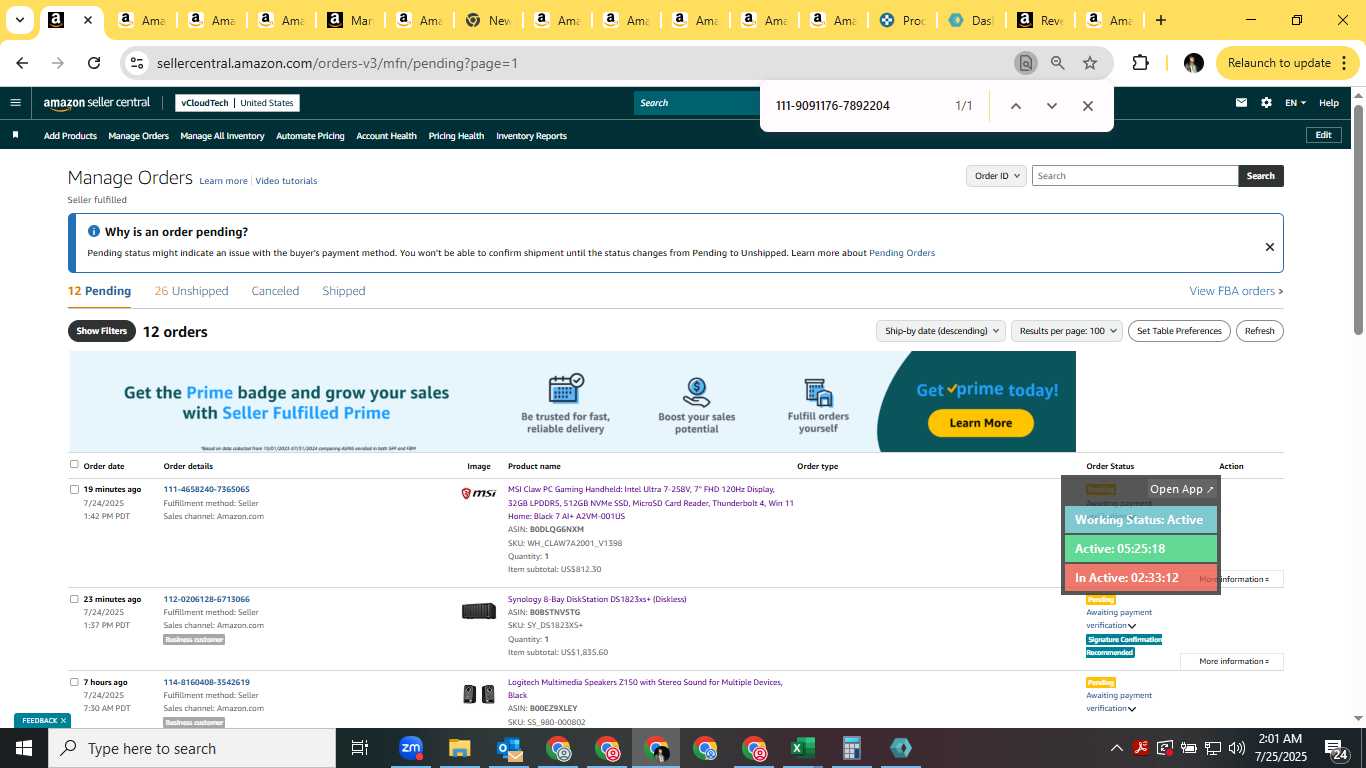Check the box for order 114-8160408-3542619
The height and width of the screenshot is (768, 1366).
(74, 682)
